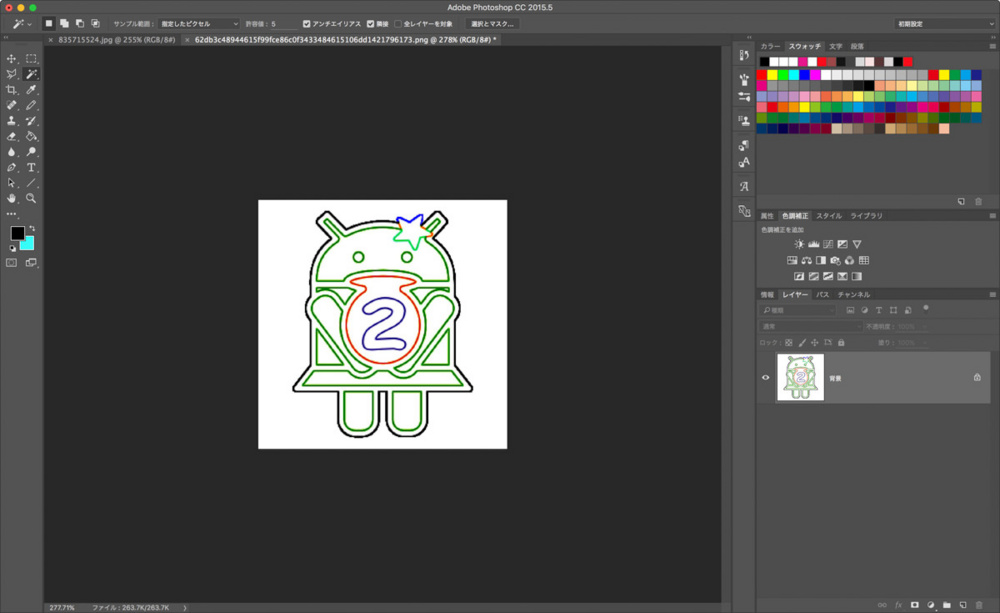The width and height of the screenshot is (1000, 613).
Task: Uncheck the 隣接 contiguous checkbox
Action: click(371, 24)
